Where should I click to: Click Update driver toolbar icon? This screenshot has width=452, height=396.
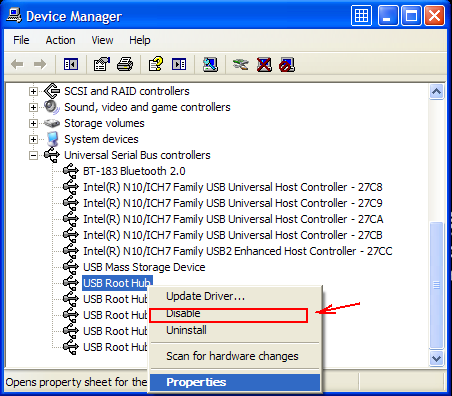click(241, 64)
